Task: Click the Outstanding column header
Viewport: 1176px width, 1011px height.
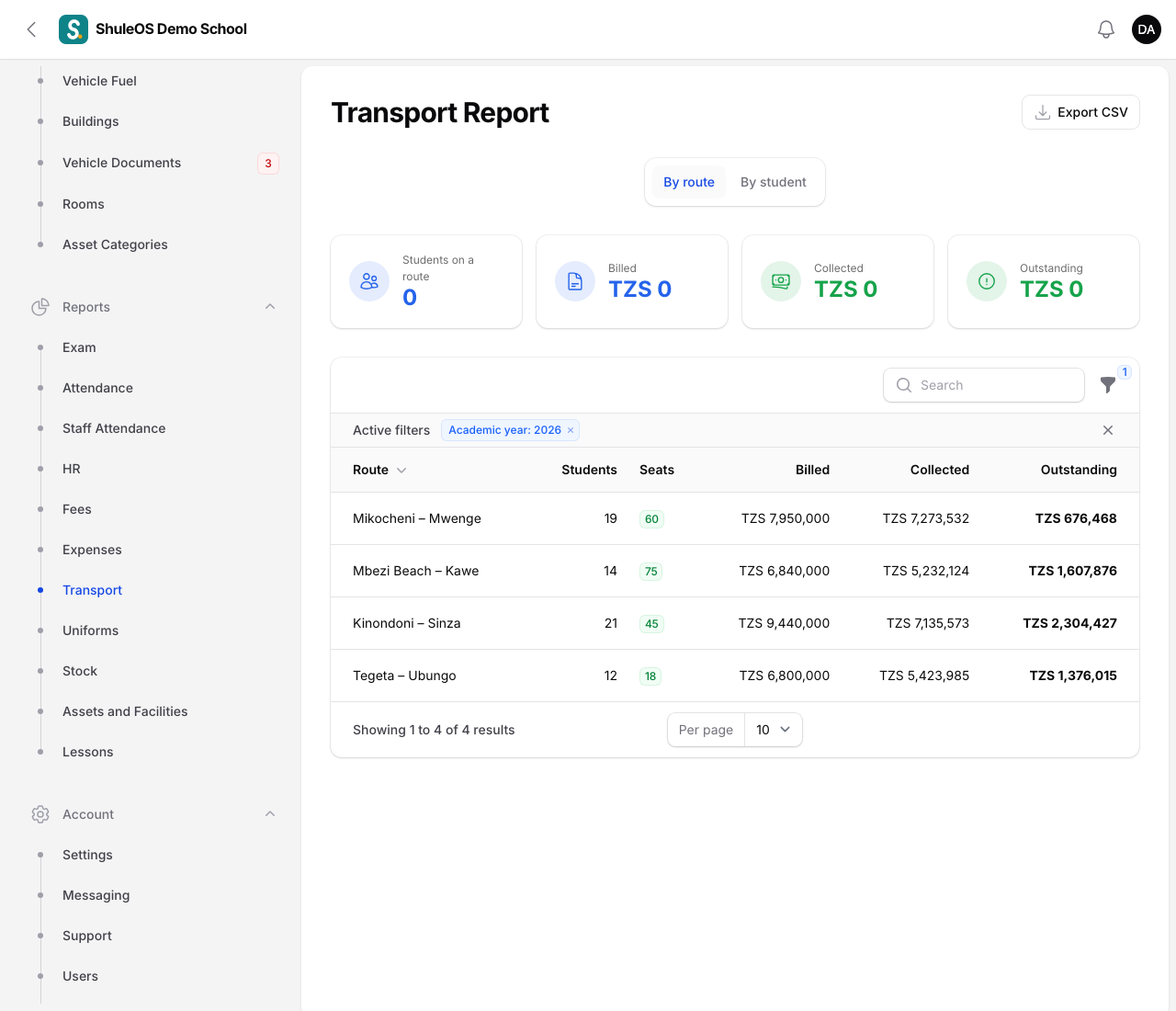Action: 1079,470
